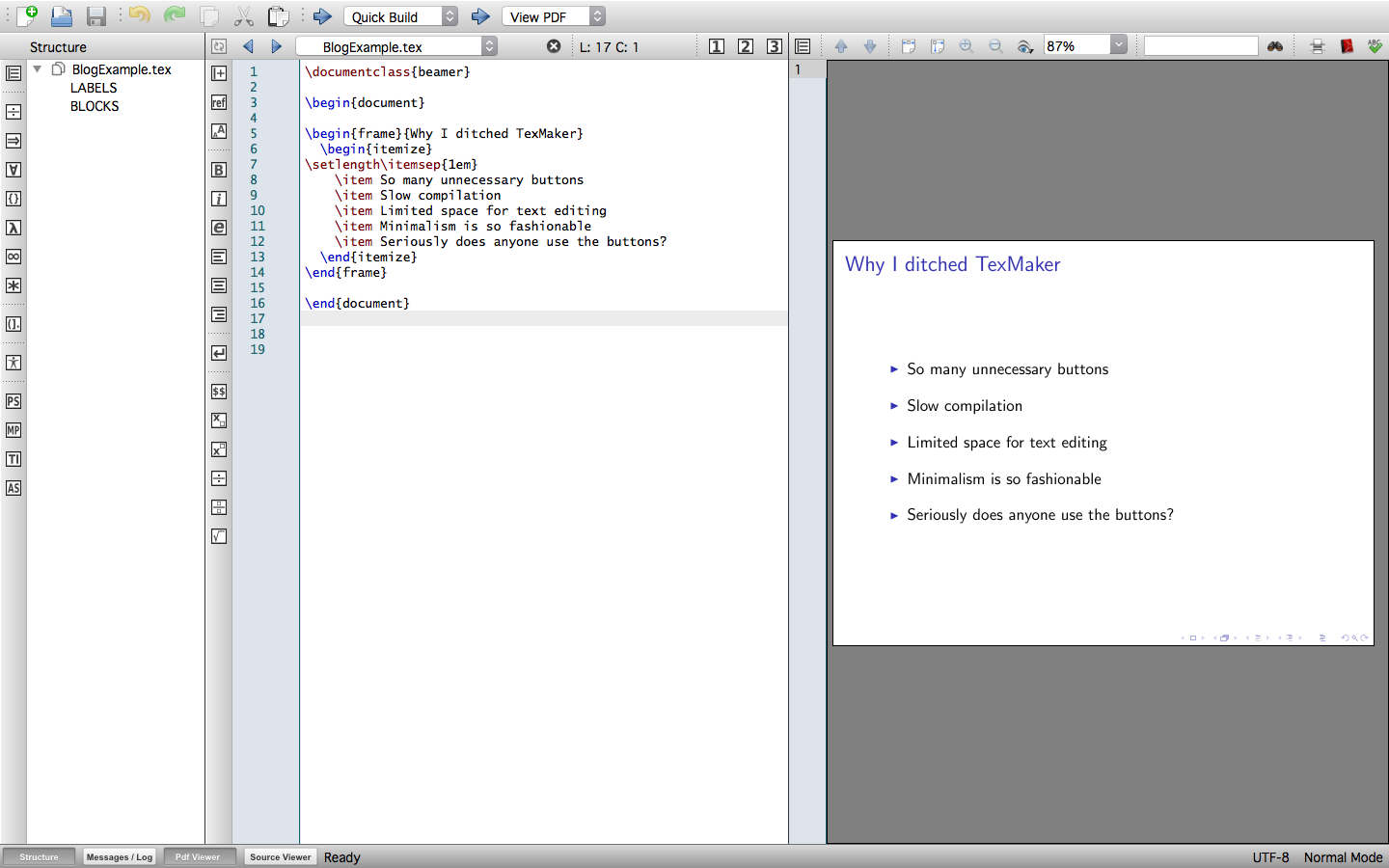Zoom in on the PDF preview

tap(967, 46)
